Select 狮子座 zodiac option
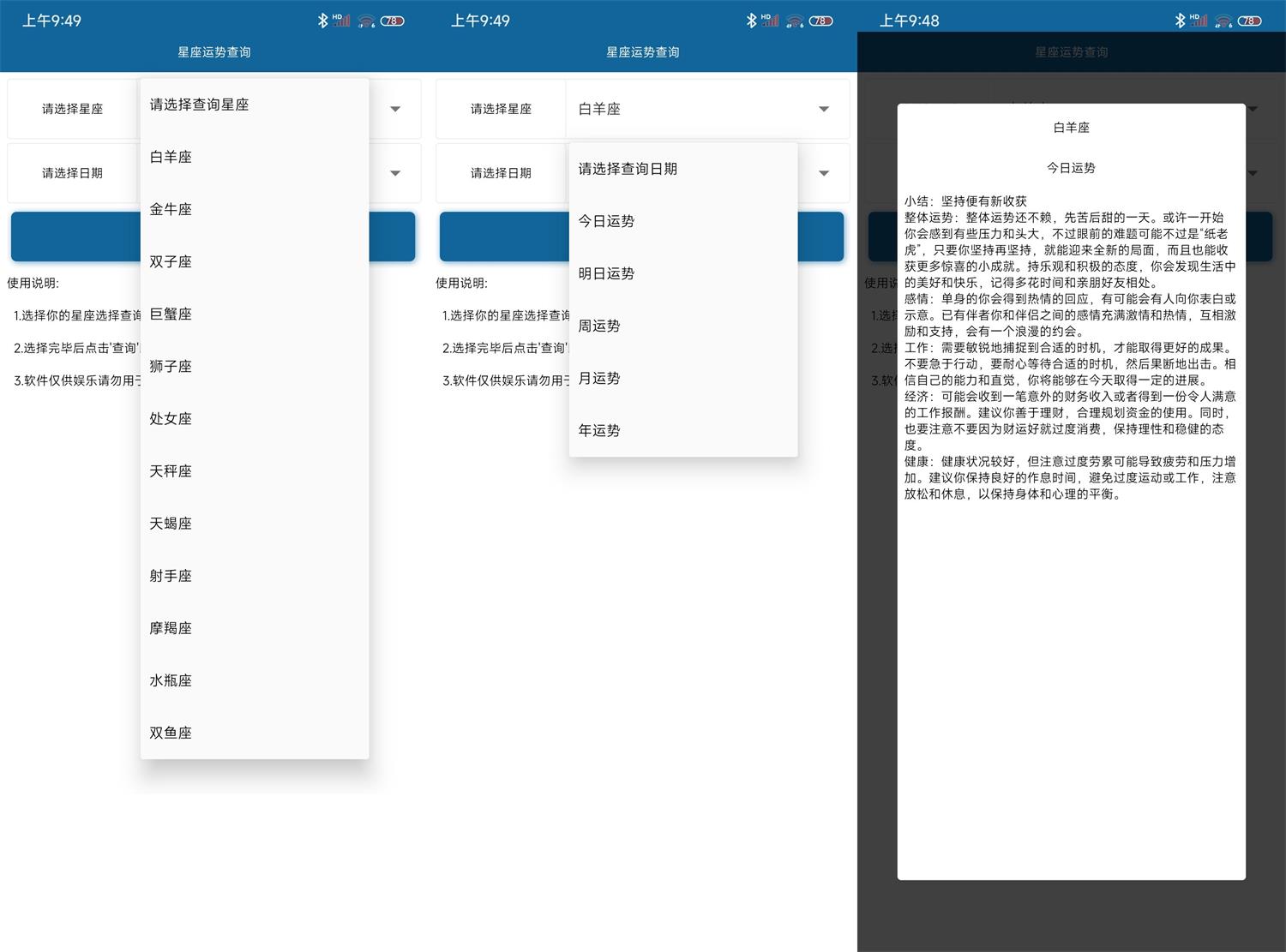This screenshot has width=1286, height=952. tap(171, 366)
